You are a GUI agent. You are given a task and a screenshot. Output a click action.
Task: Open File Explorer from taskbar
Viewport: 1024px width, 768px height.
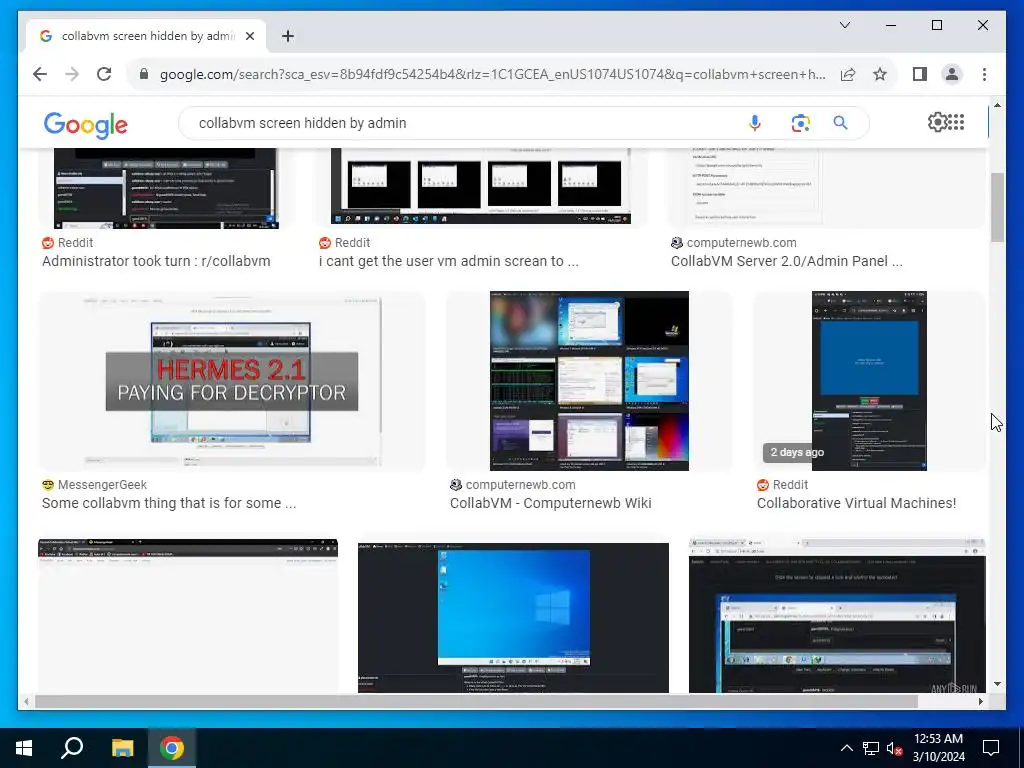click(122, 748)
